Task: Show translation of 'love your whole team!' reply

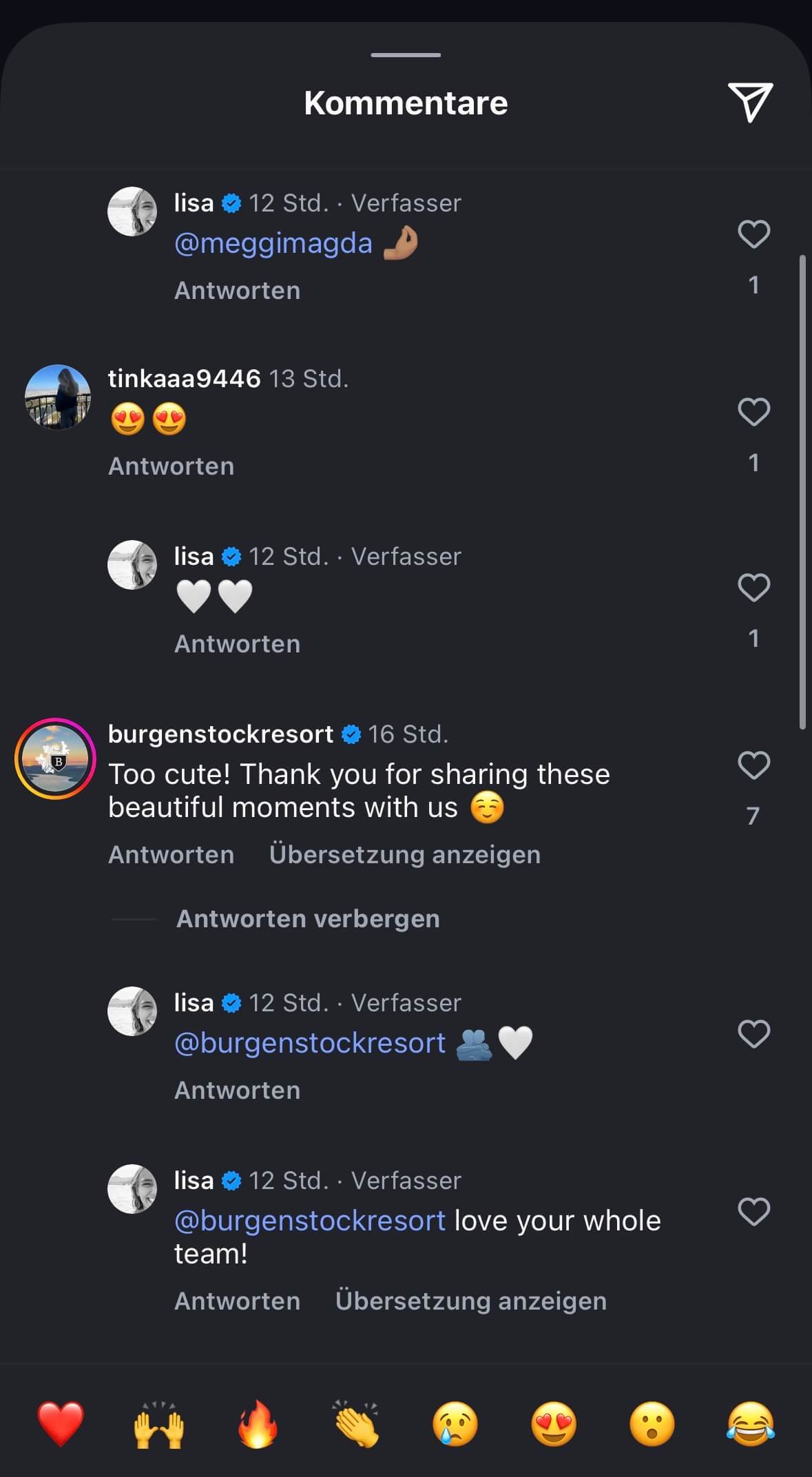Action: click(x=470, y=1301)
